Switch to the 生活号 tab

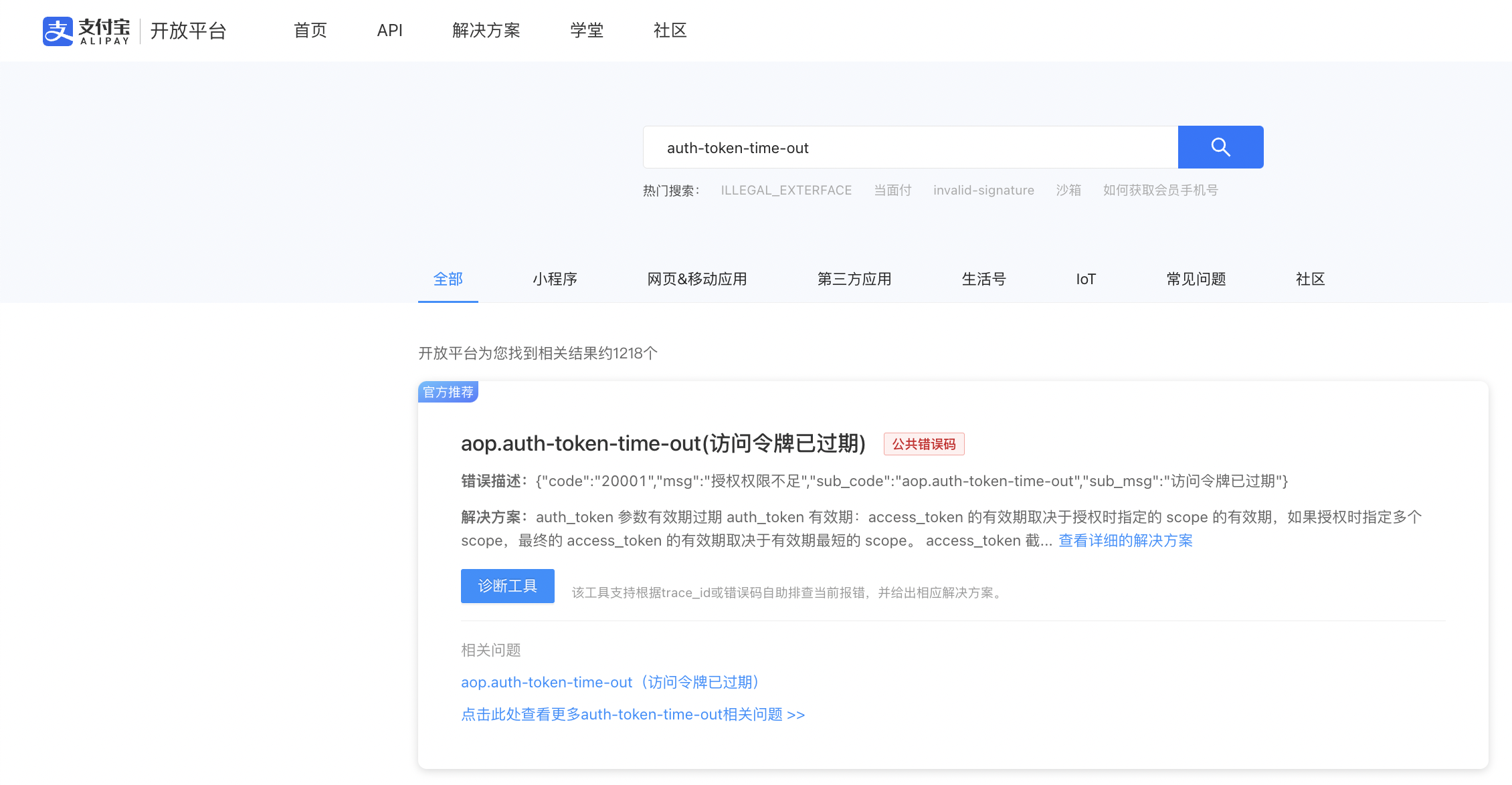point(983,279)
